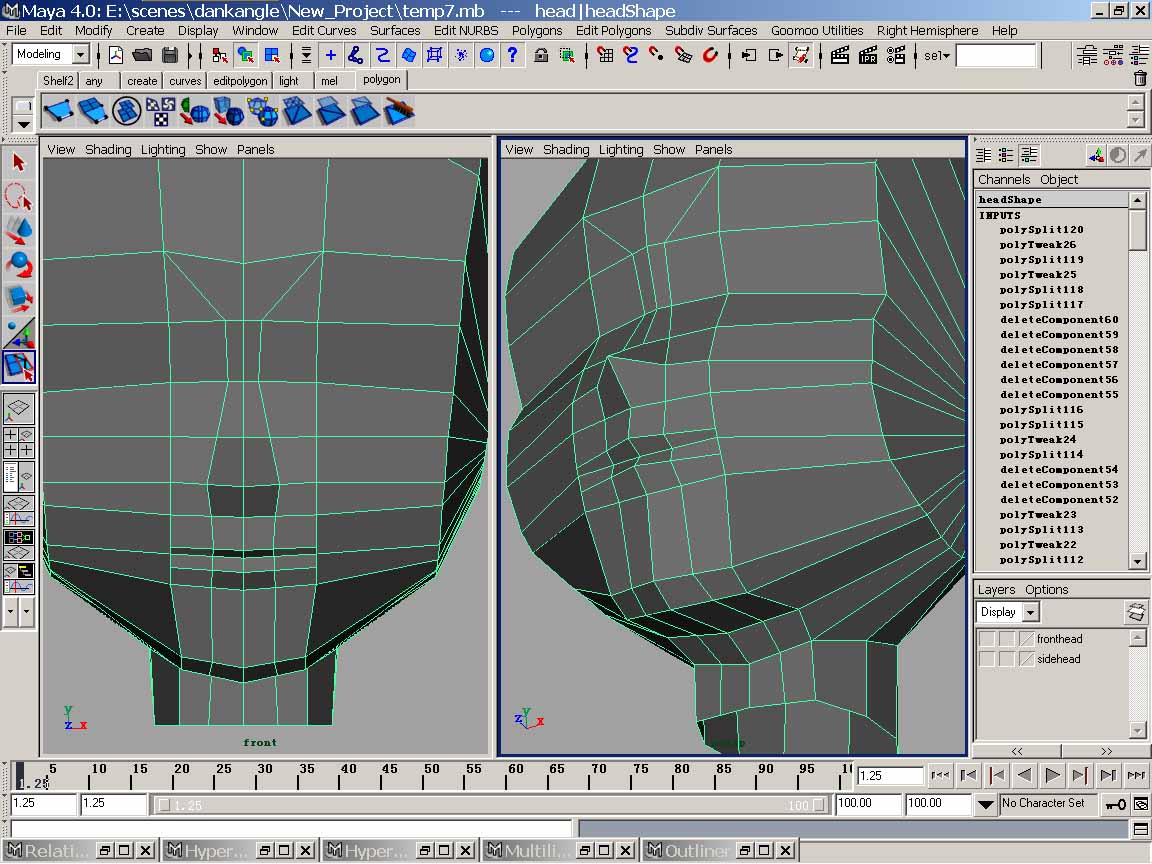
Task: Select the Lasso tool in the toolbox
Action: 19,195
